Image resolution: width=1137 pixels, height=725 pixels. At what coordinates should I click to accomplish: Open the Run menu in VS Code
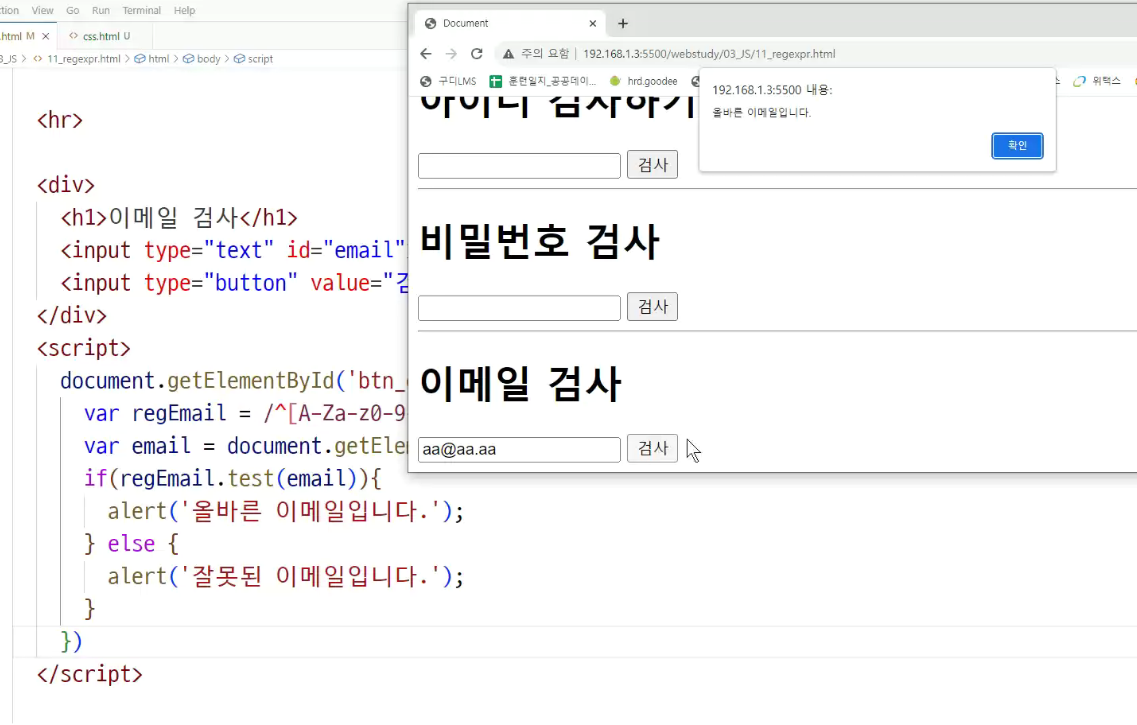coord(101,10)
